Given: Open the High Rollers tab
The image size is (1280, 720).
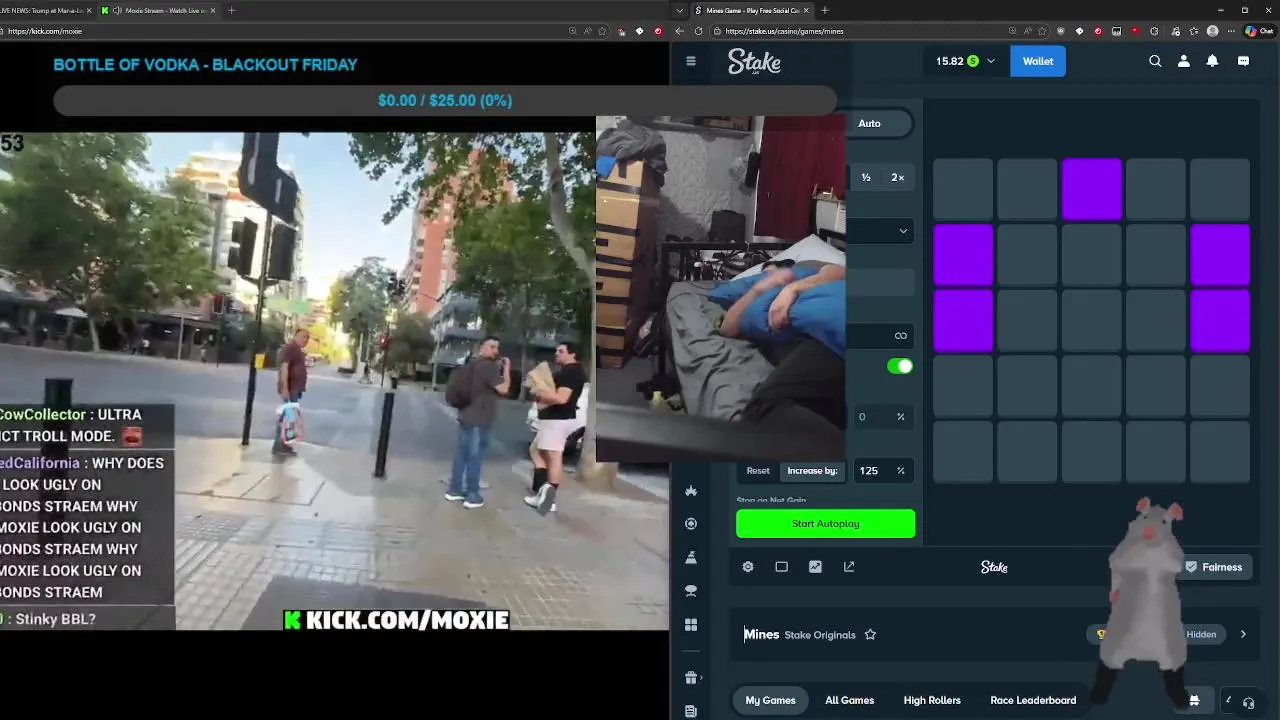Looking at the screenshot, I should coord(932,700).
